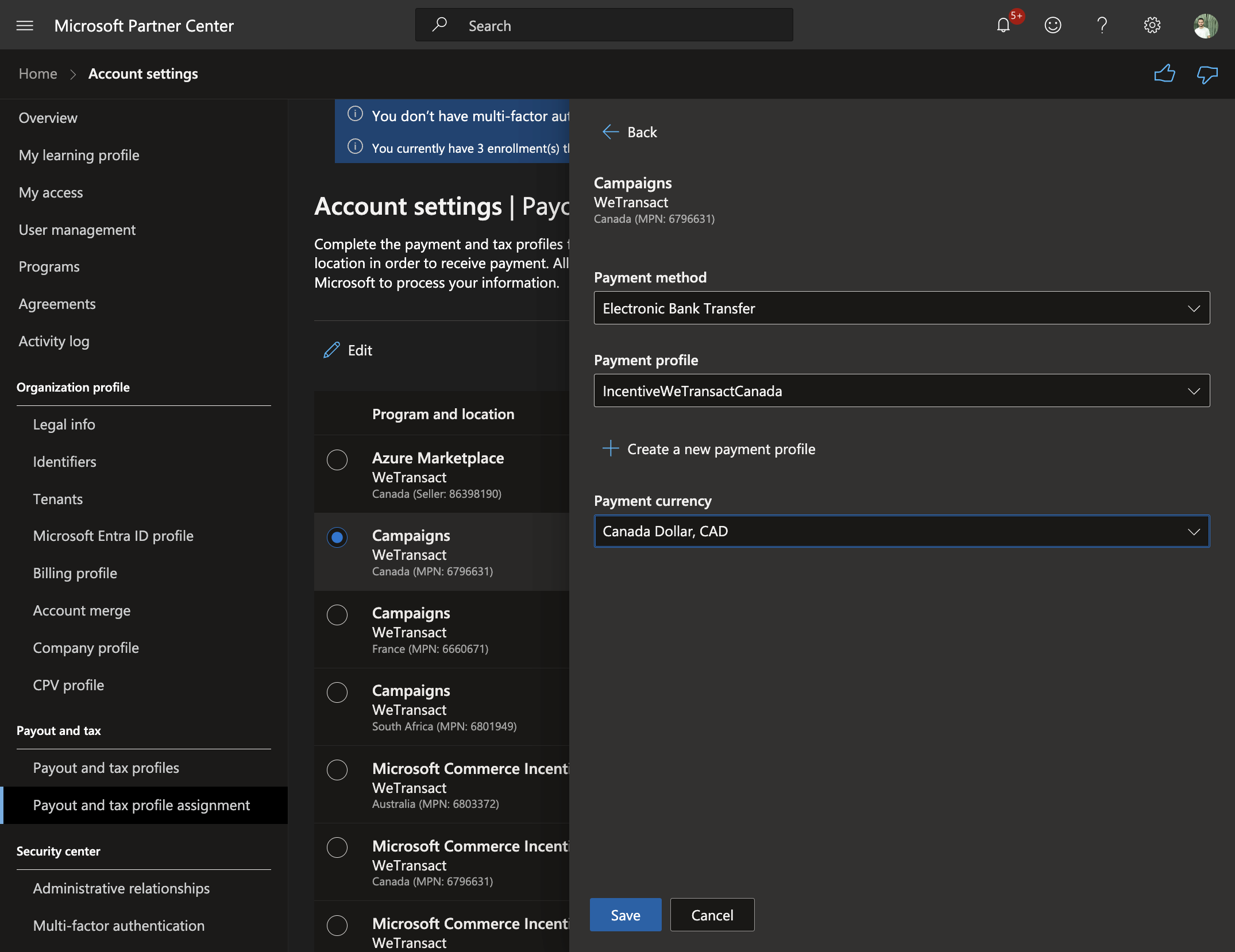1235x952 pixels.
Task: Select Microsoft Commerce Incentives Australia radio button
Action: click(337, 769)
